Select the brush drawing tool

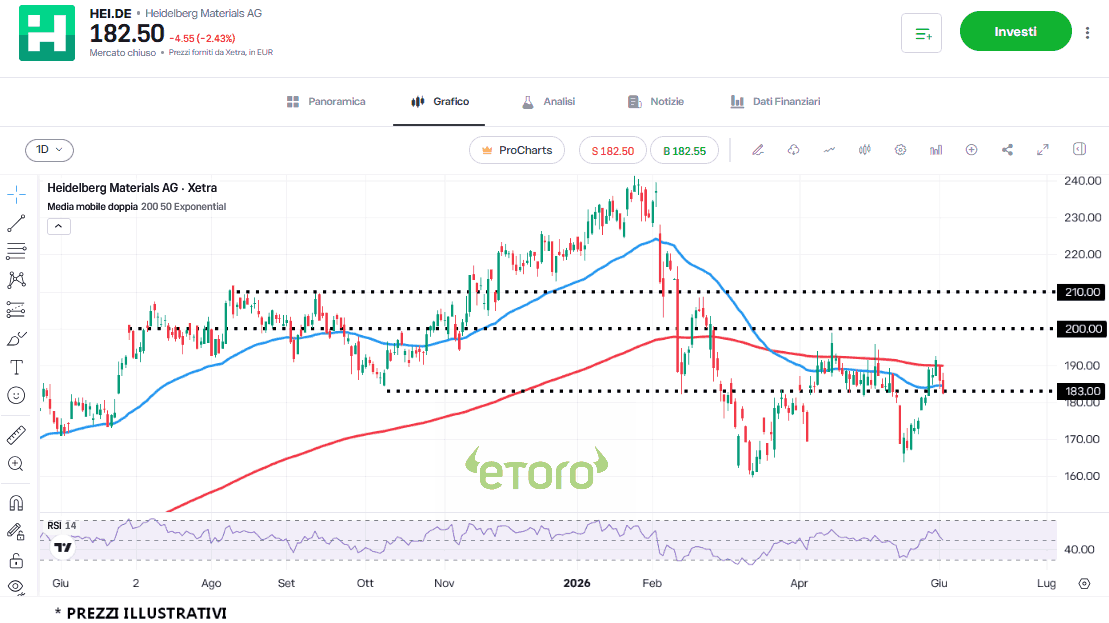(x=16, y=339)
